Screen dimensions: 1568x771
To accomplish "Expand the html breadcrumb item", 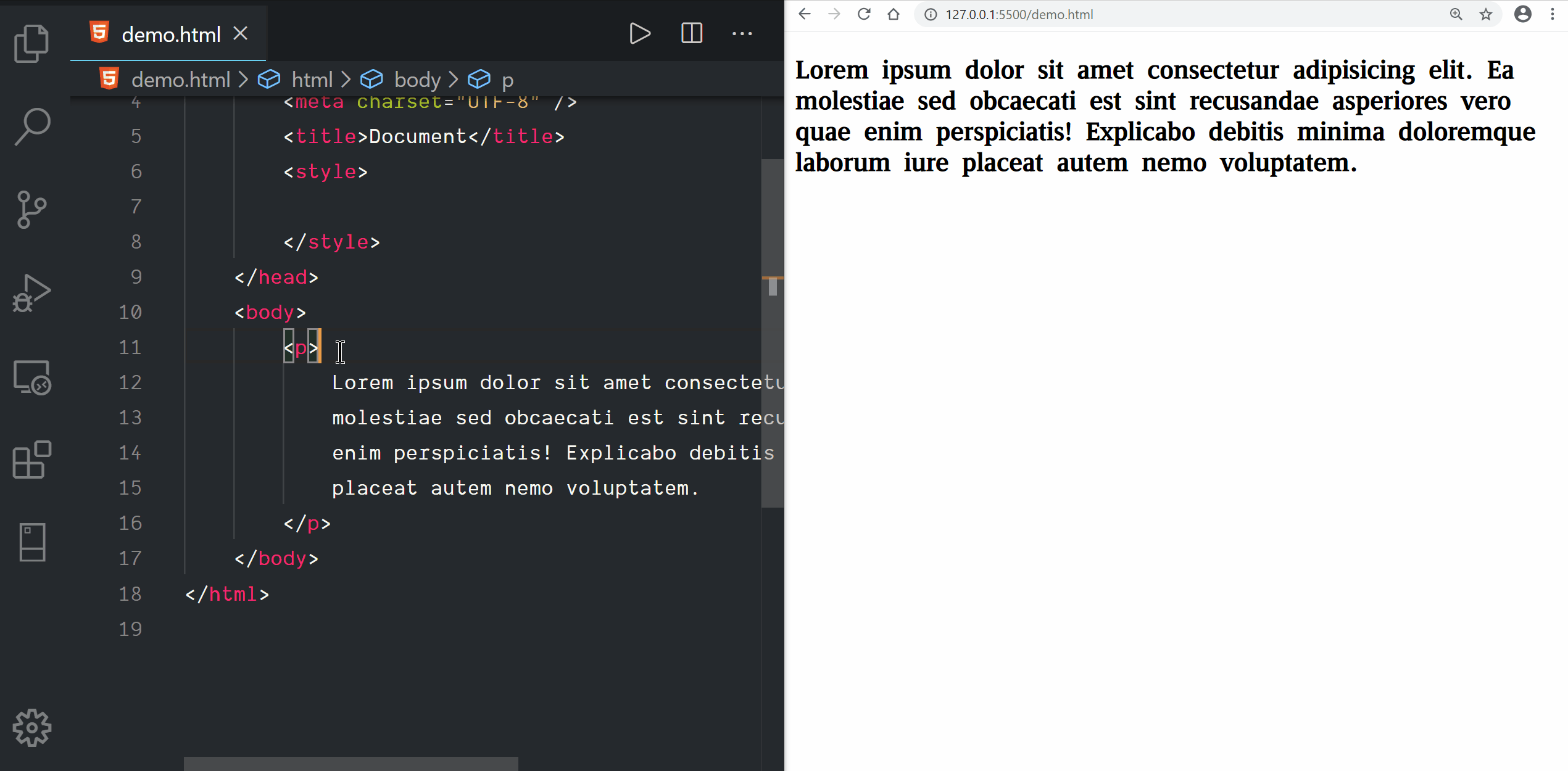I will pyautogui.click(x=312, y=80).
